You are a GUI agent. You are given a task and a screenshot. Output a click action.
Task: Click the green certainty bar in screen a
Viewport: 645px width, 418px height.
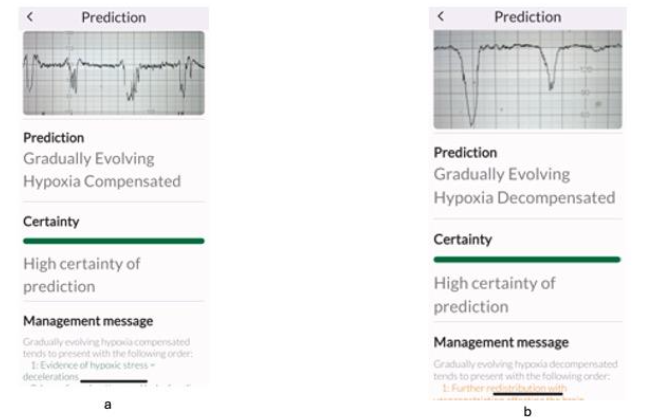113,241
